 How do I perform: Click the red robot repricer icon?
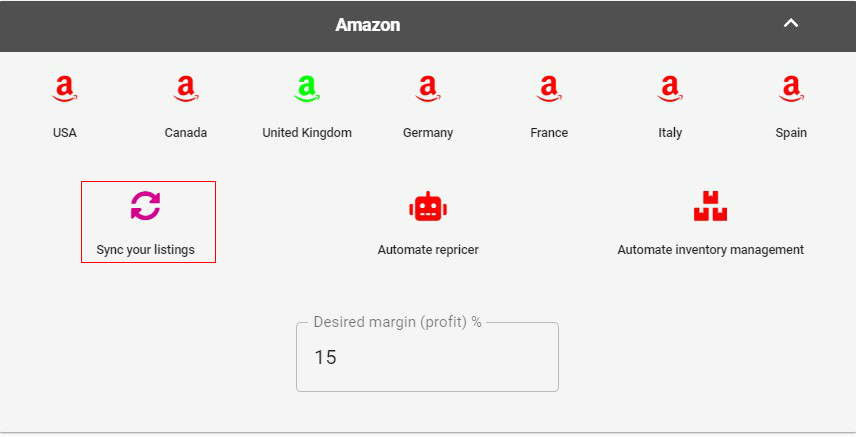pos(428,206)
